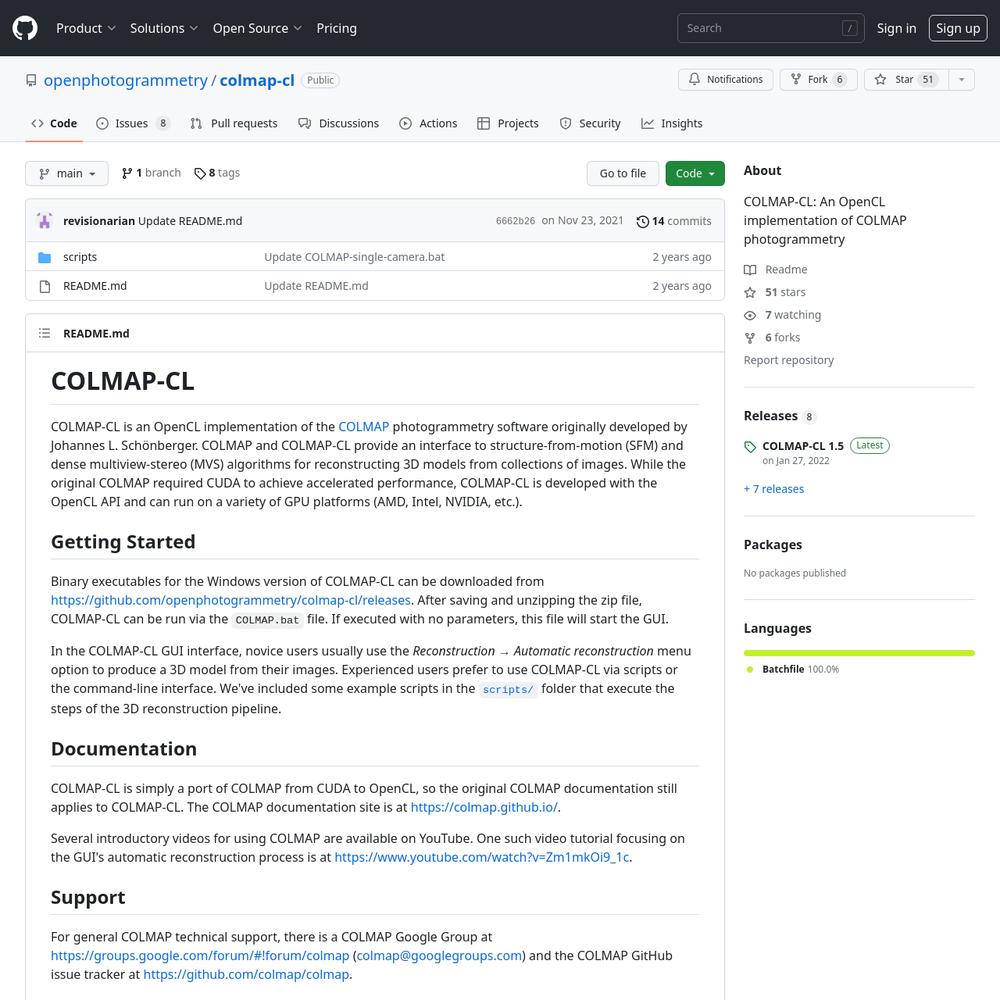
Task: Click the fork icon beside 6 forks
Action: 750,338
